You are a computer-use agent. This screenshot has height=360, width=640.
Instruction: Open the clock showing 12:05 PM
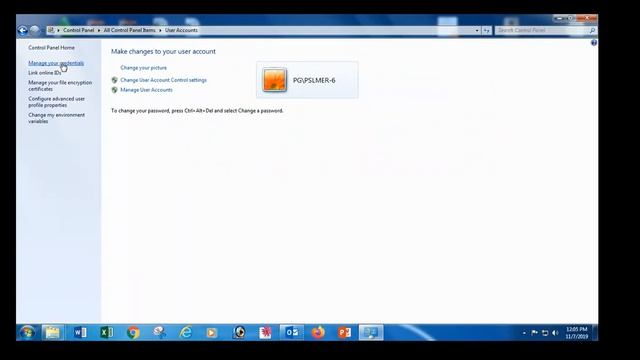point(577,333)
